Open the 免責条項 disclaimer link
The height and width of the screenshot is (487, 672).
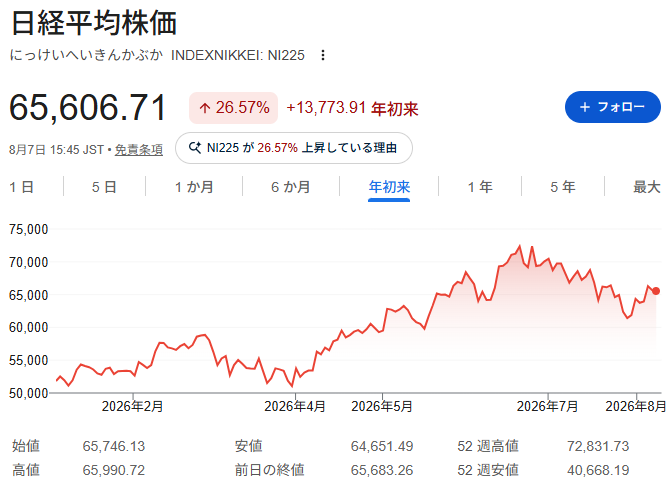pos(139,150)
